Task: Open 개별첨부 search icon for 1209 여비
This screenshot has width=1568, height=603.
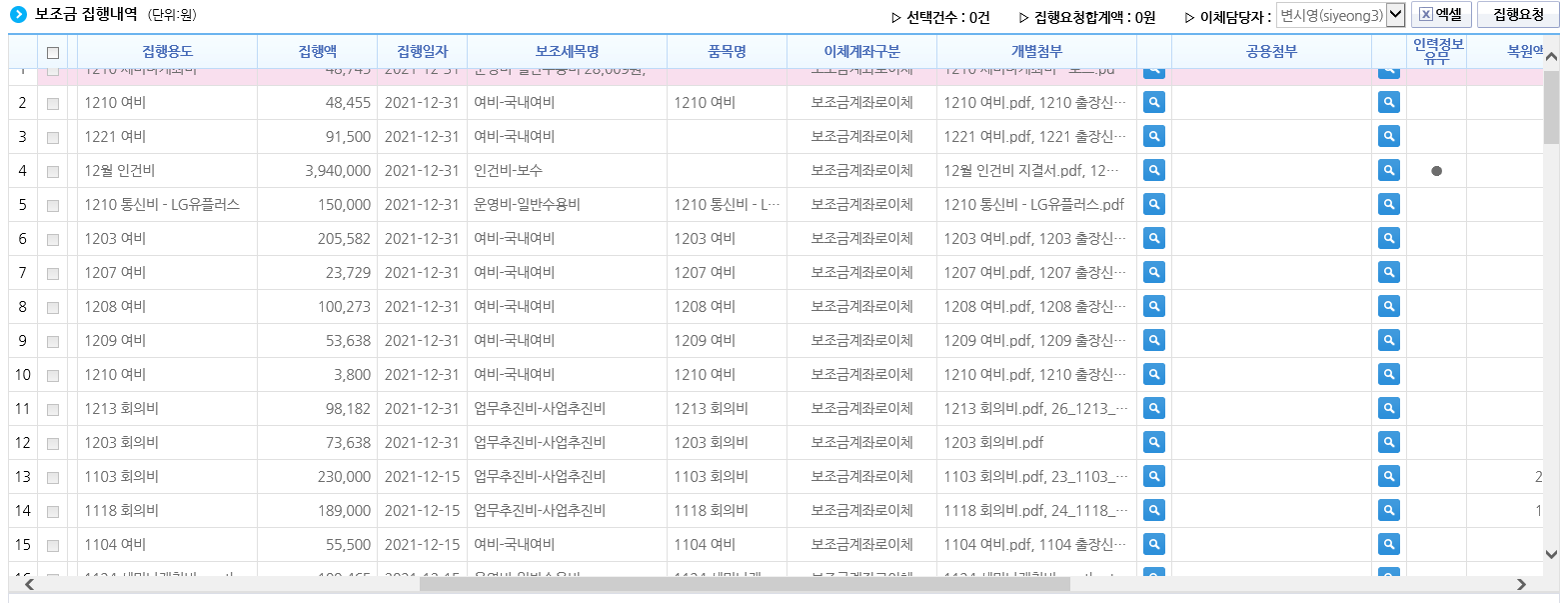Action: pos(1154,340)
